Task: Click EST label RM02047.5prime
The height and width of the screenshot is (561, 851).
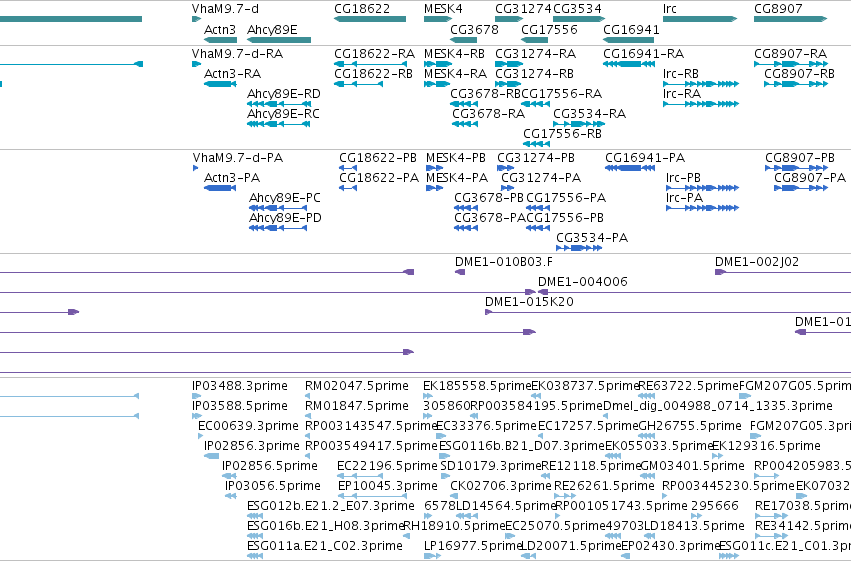Action: pos(357,386)
